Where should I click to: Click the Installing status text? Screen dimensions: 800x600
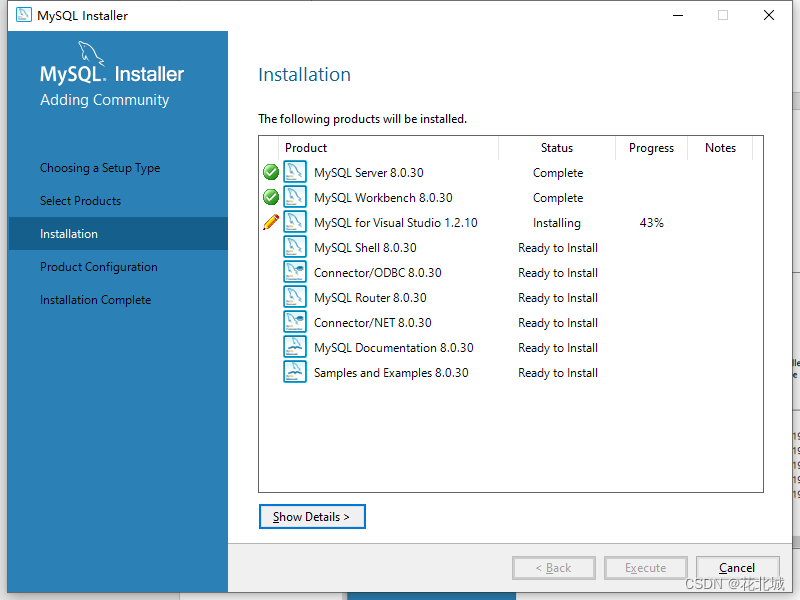(557, 223)
